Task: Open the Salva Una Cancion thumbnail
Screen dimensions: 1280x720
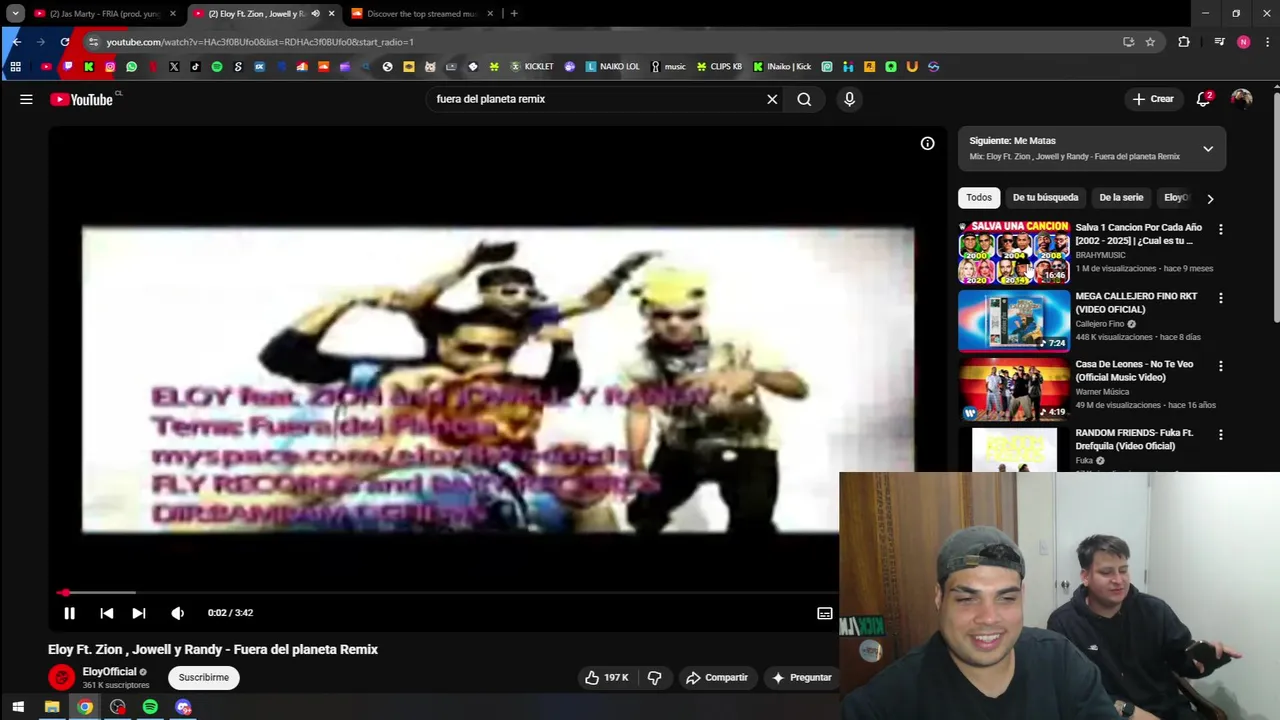Action: (1014, 253)
